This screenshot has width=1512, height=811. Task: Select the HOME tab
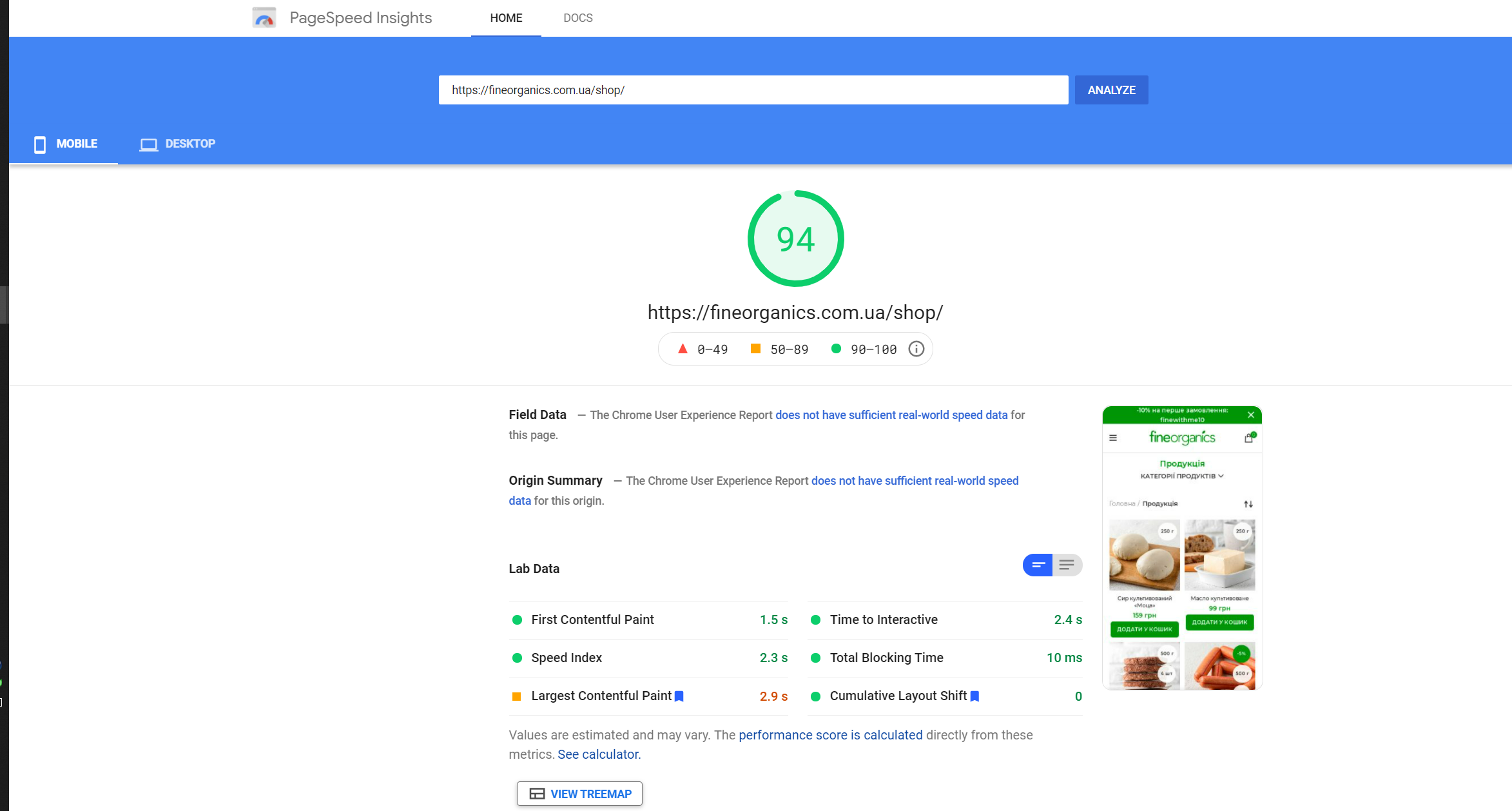pyautogui.click(x=506, y=18)
